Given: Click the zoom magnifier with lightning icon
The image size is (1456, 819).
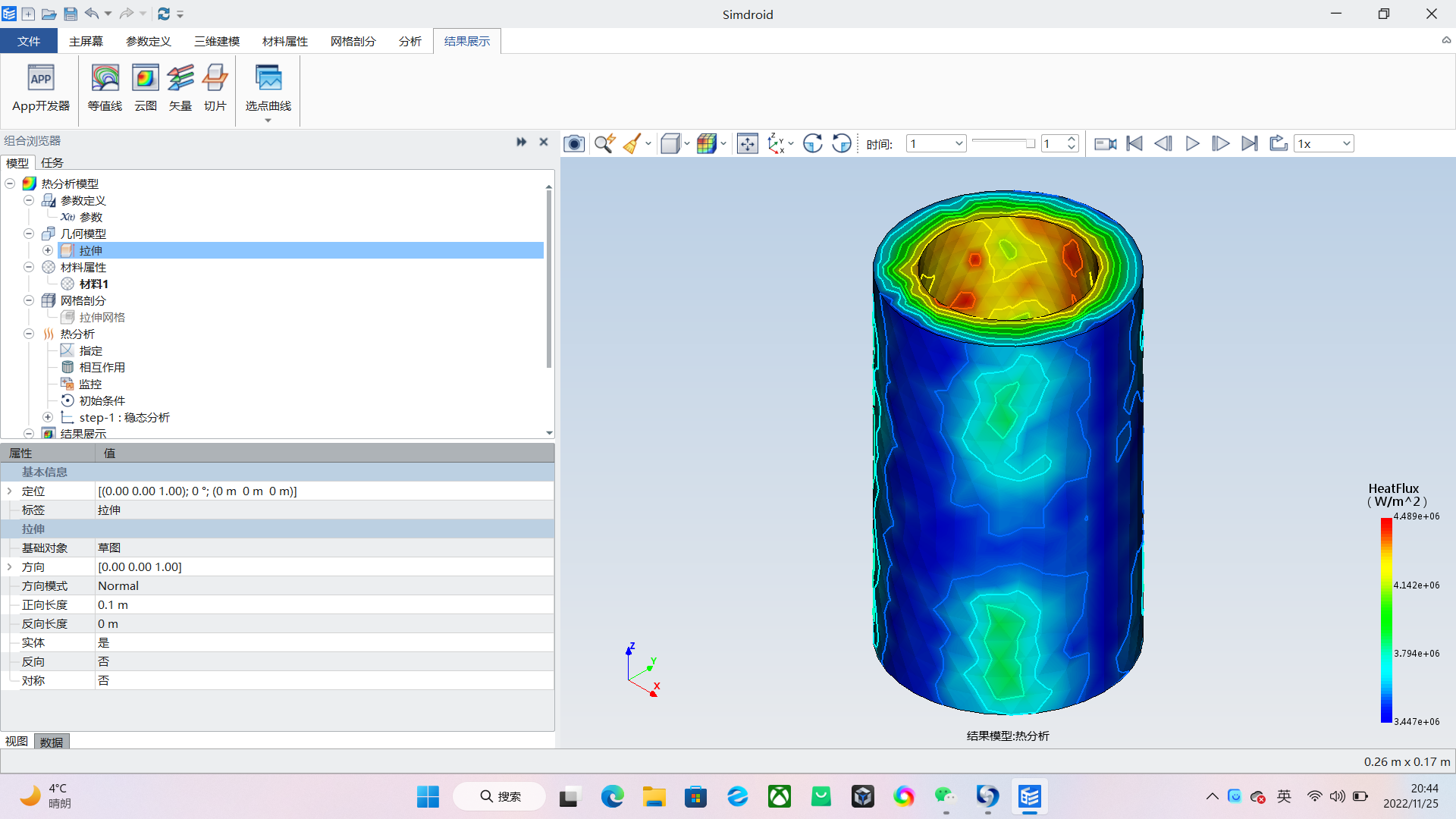Looking at the screenshot, I should click(x=604, y=143).
